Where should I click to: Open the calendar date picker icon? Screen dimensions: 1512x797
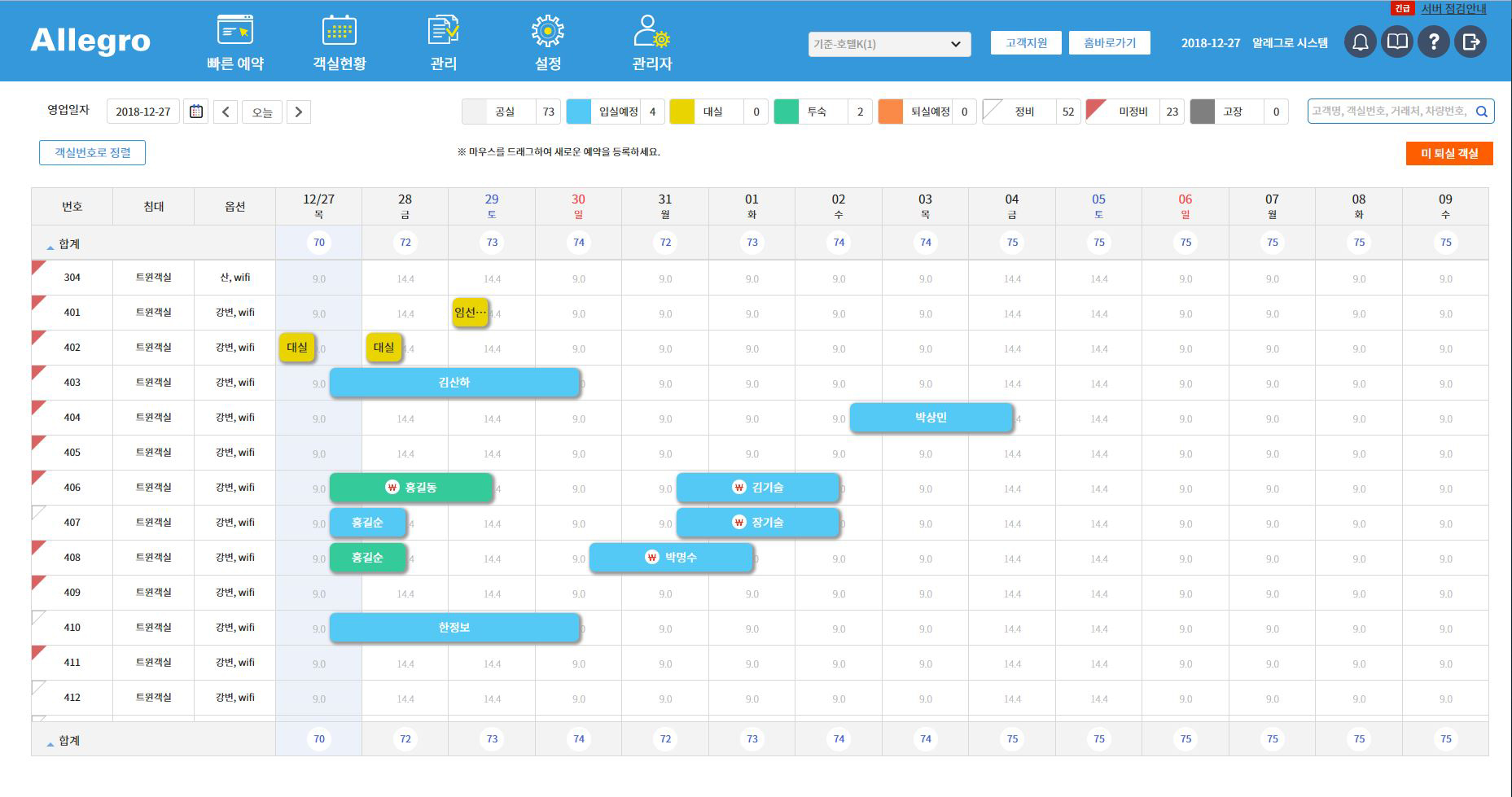tap(196, 112)
